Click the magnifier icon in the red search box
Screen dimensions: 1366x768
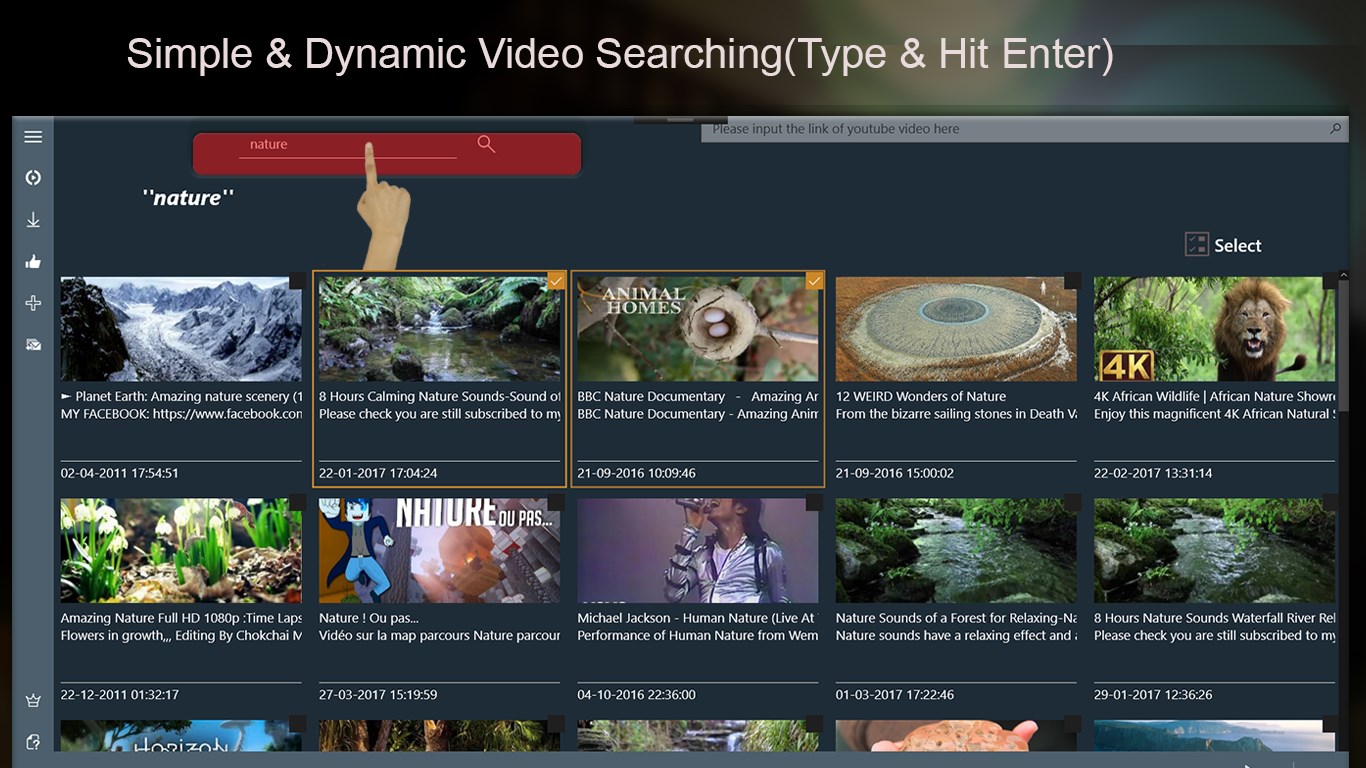tap(486, 144)
